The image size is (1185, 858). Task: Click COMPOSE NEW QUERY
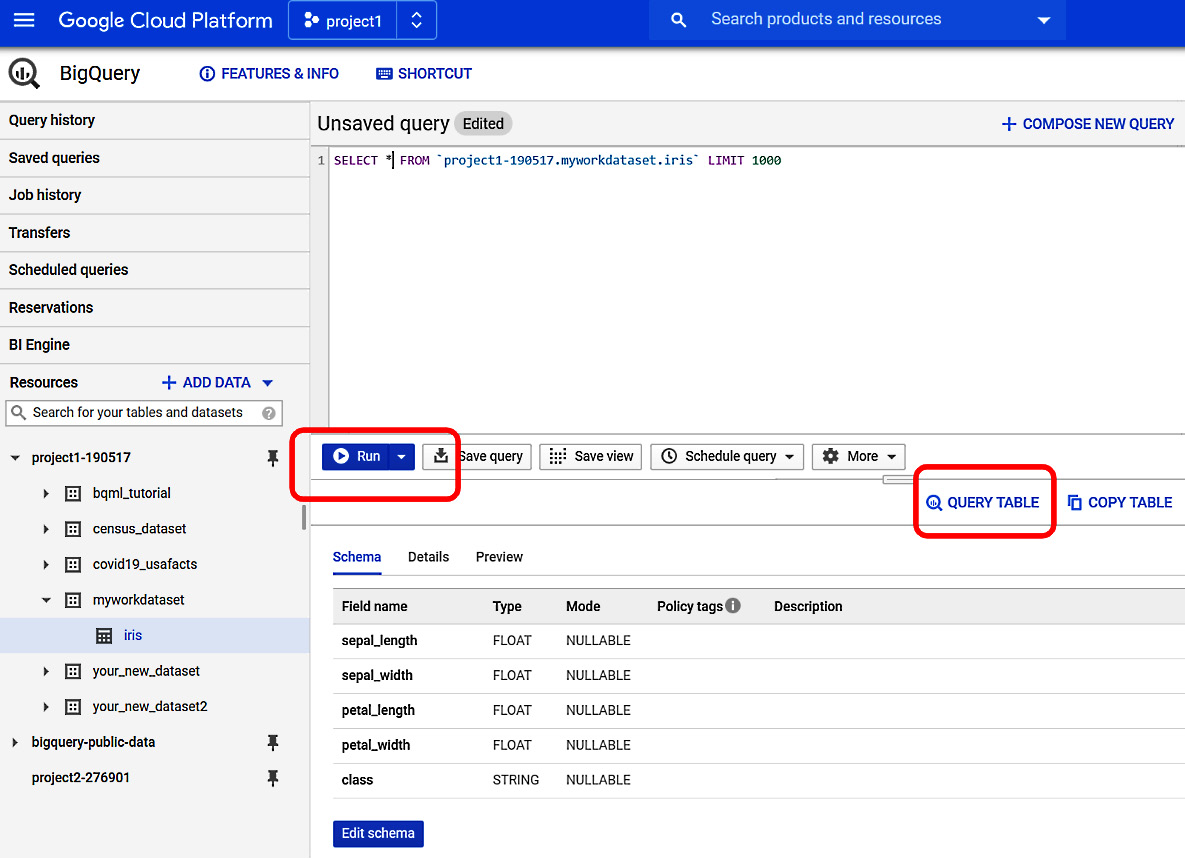point(1088,124)
